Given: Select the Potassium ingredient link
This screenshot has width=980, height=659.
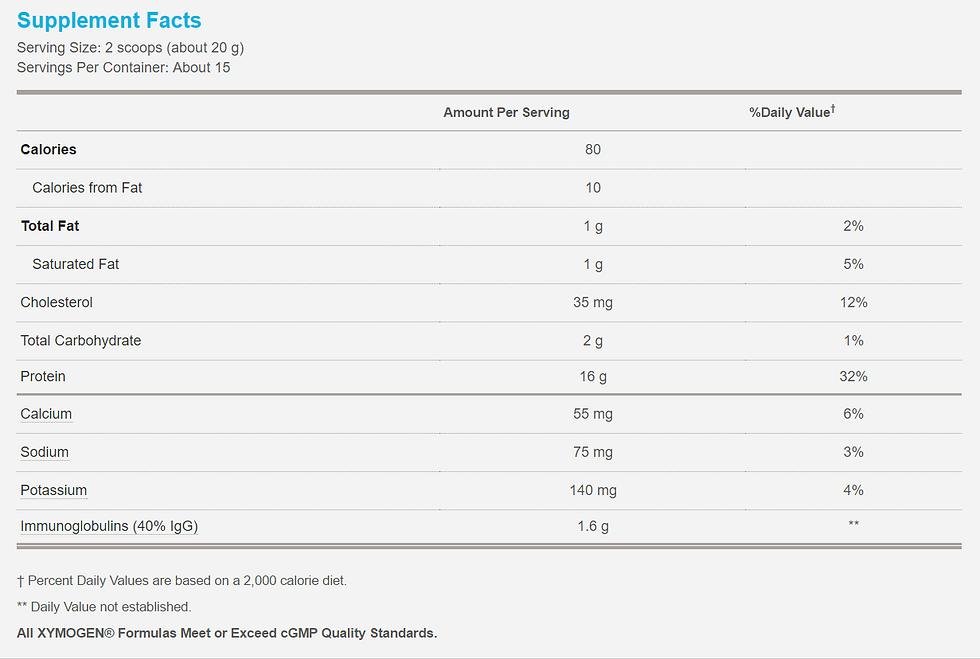Looking at the screenshot, I should click(x=54, y=490).
